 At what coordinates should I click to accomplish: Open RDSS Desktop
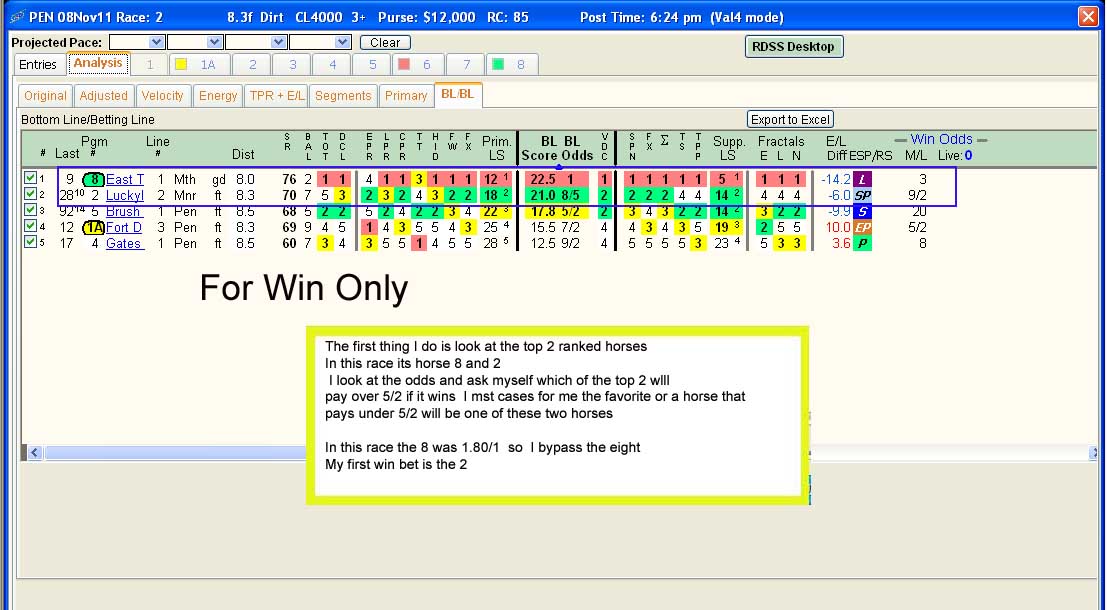coord(794,47)
